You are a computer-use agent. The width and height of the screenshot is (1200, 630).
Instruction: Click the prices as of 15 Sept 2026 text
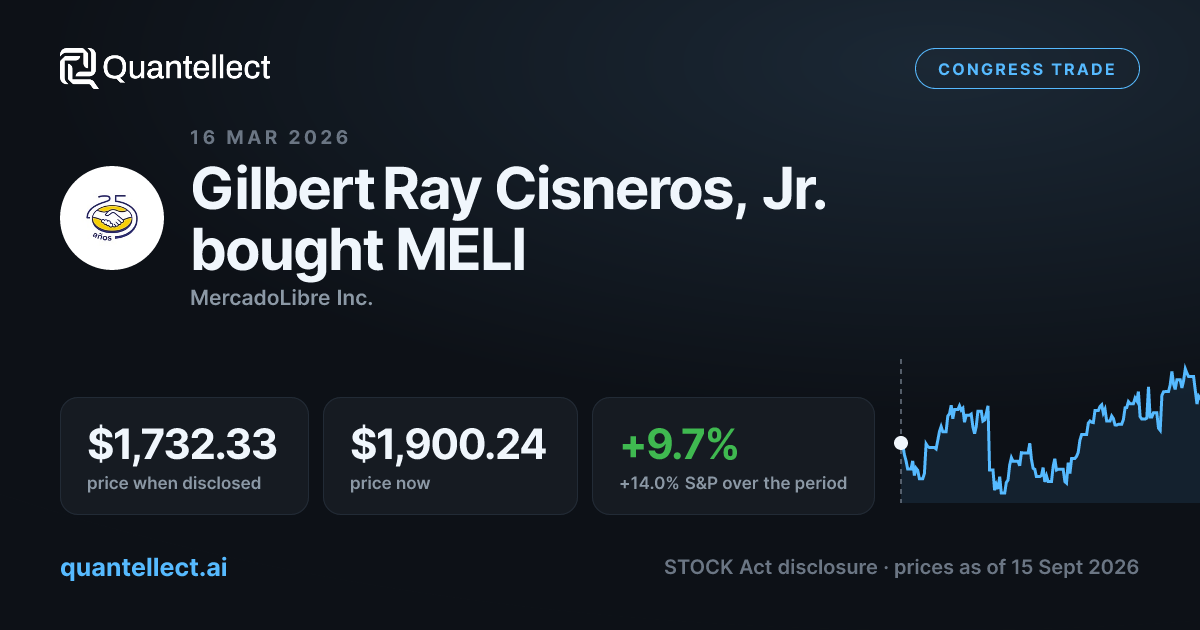point(1016,567)
